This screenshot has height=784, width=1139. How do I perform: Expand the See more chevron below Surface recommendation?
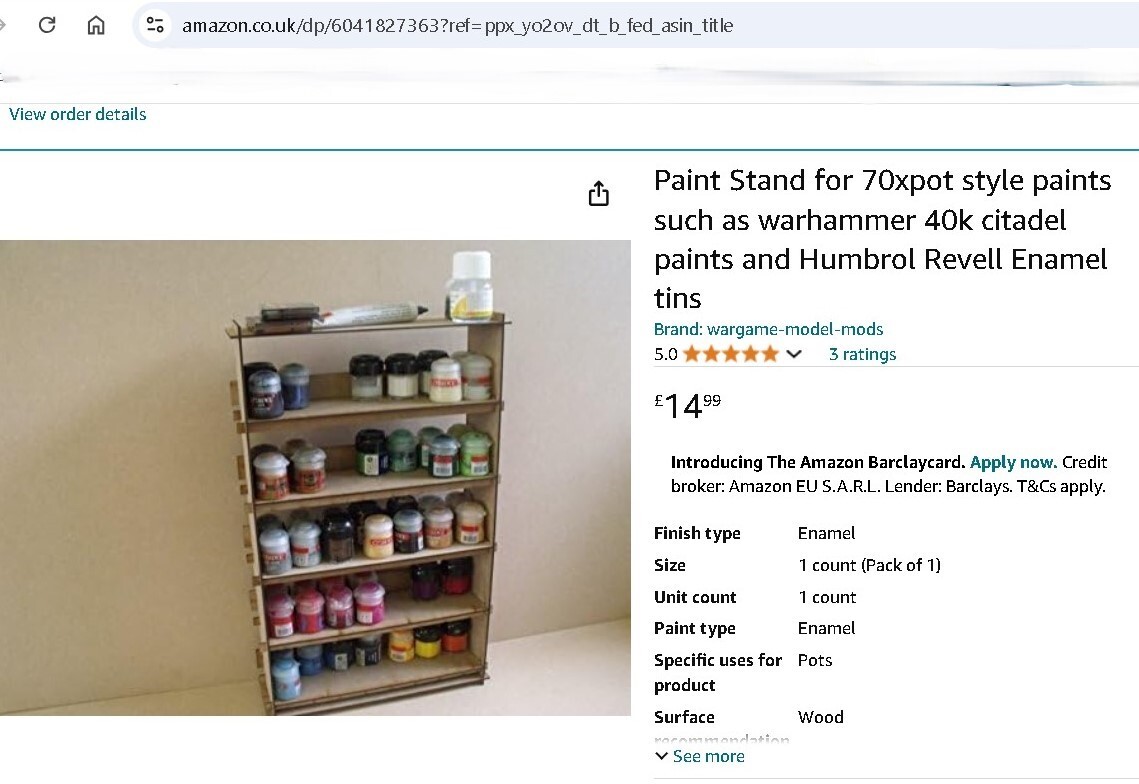click(x=661, y=756)
